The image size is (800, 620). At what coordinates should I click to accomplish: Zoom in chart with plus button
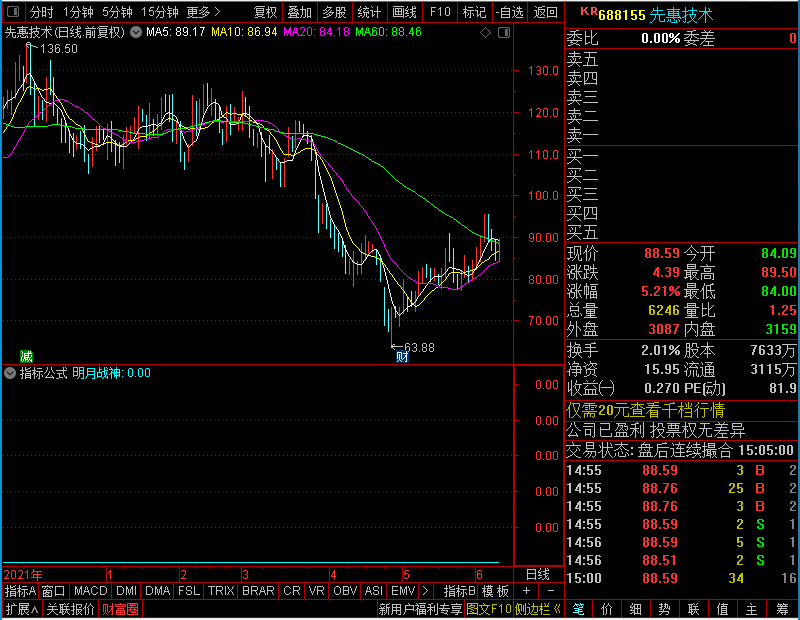pyautogui.click(x=527, y=591)
